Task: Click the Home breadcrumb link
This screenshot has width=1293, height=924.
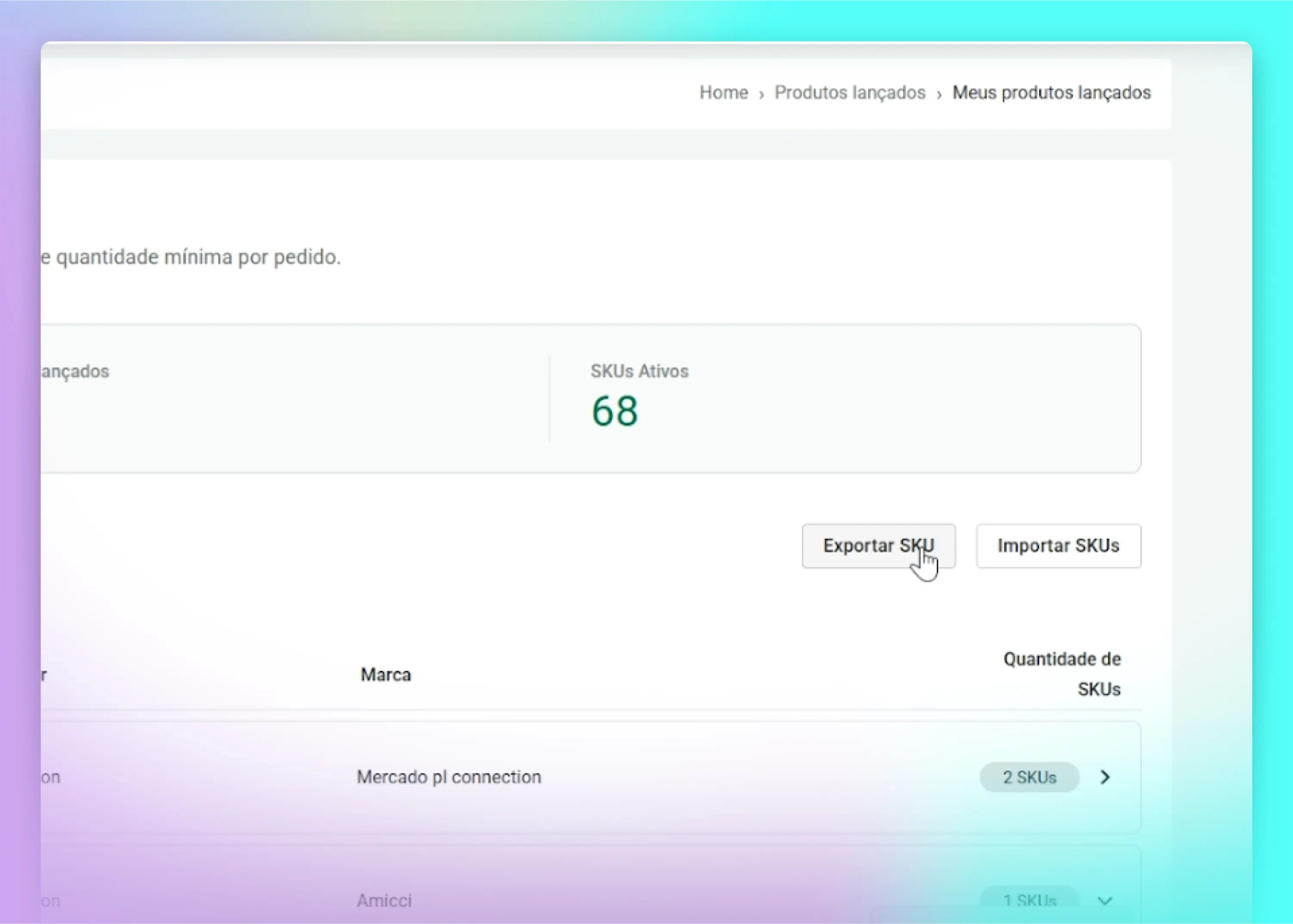Action: (x=723, y=93)
